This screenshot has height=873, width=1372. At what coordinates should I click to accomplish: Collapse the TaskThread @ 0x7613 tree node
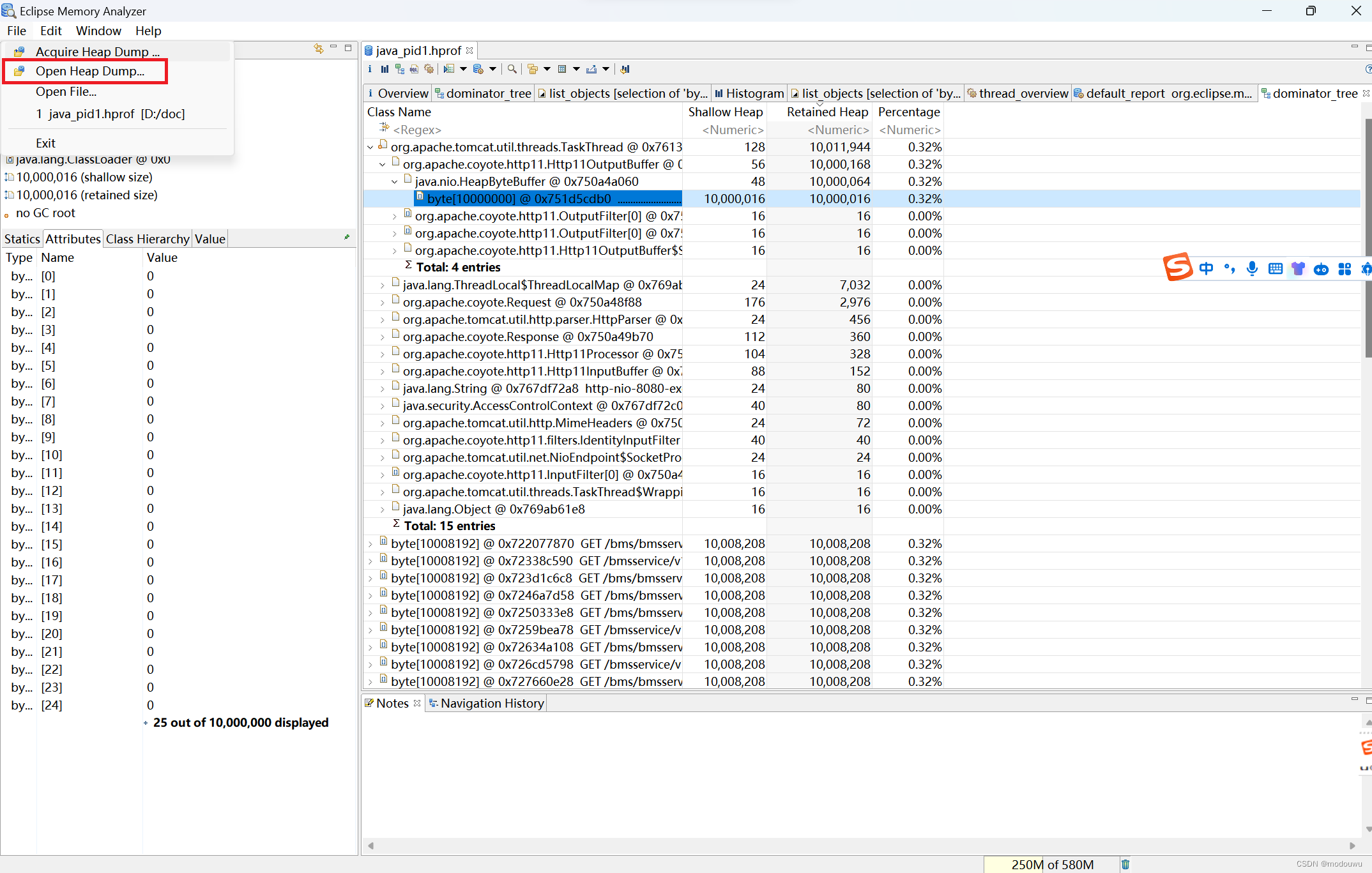click(370, 148)
